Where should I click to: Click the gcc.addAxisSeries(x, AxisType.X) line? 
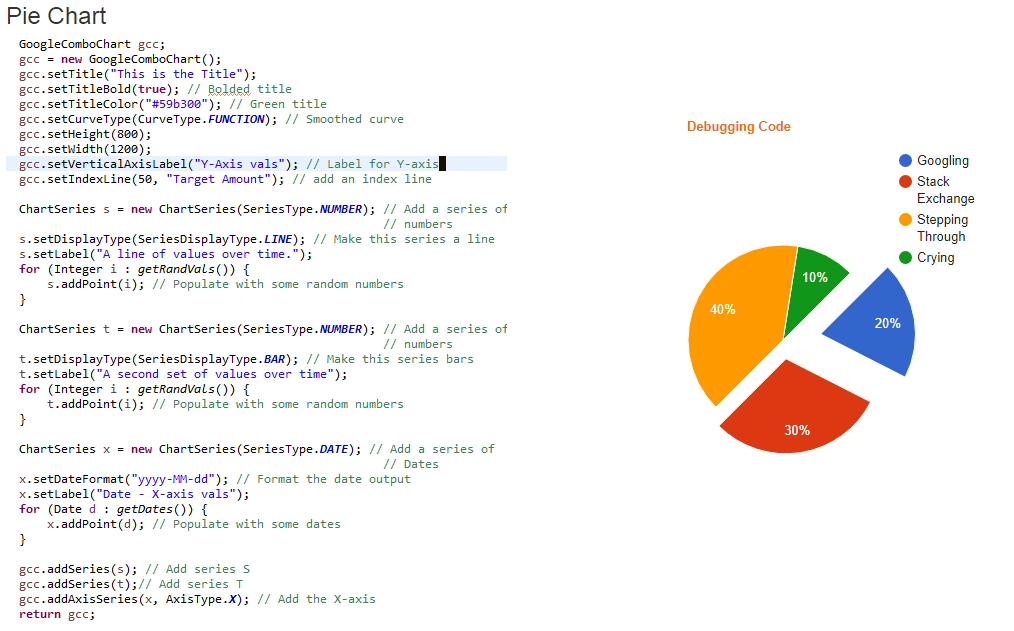(x=197, y=599)
